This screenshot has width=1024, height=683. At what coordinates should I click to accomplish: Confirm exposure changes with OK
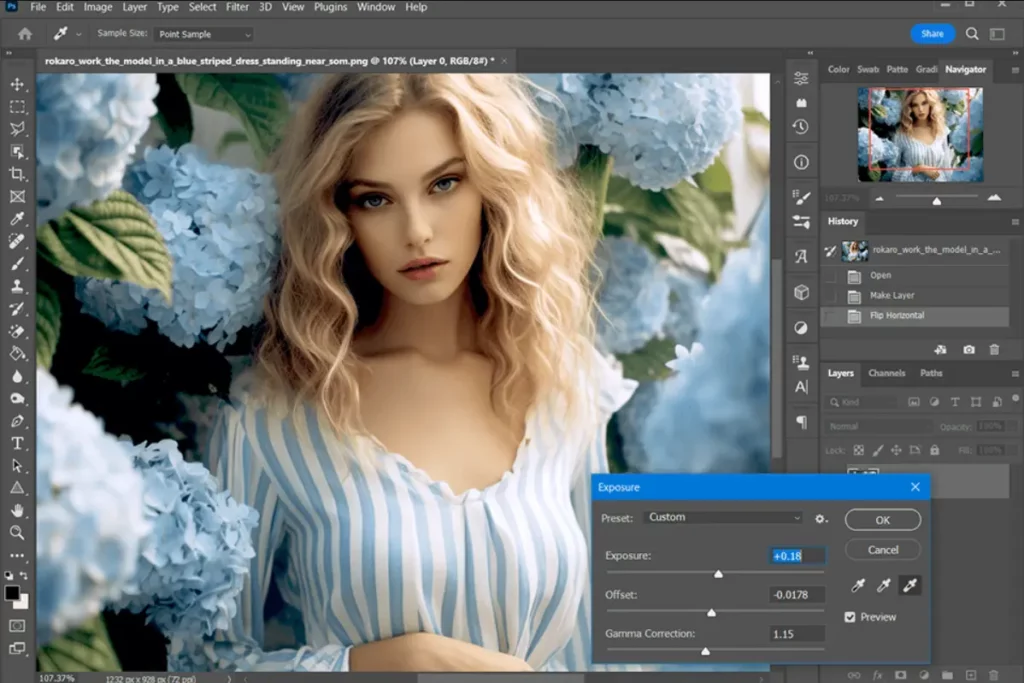click(883, 519)
